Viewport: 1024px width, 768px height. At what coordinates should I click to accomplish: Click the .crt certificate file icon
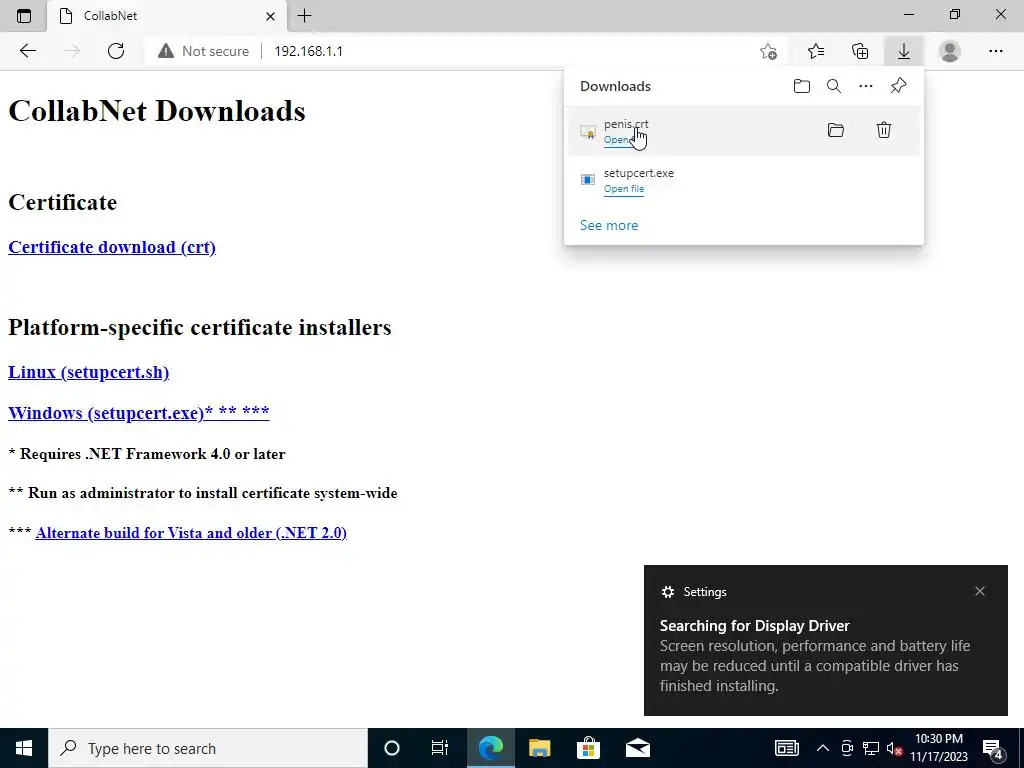point(588,131)
